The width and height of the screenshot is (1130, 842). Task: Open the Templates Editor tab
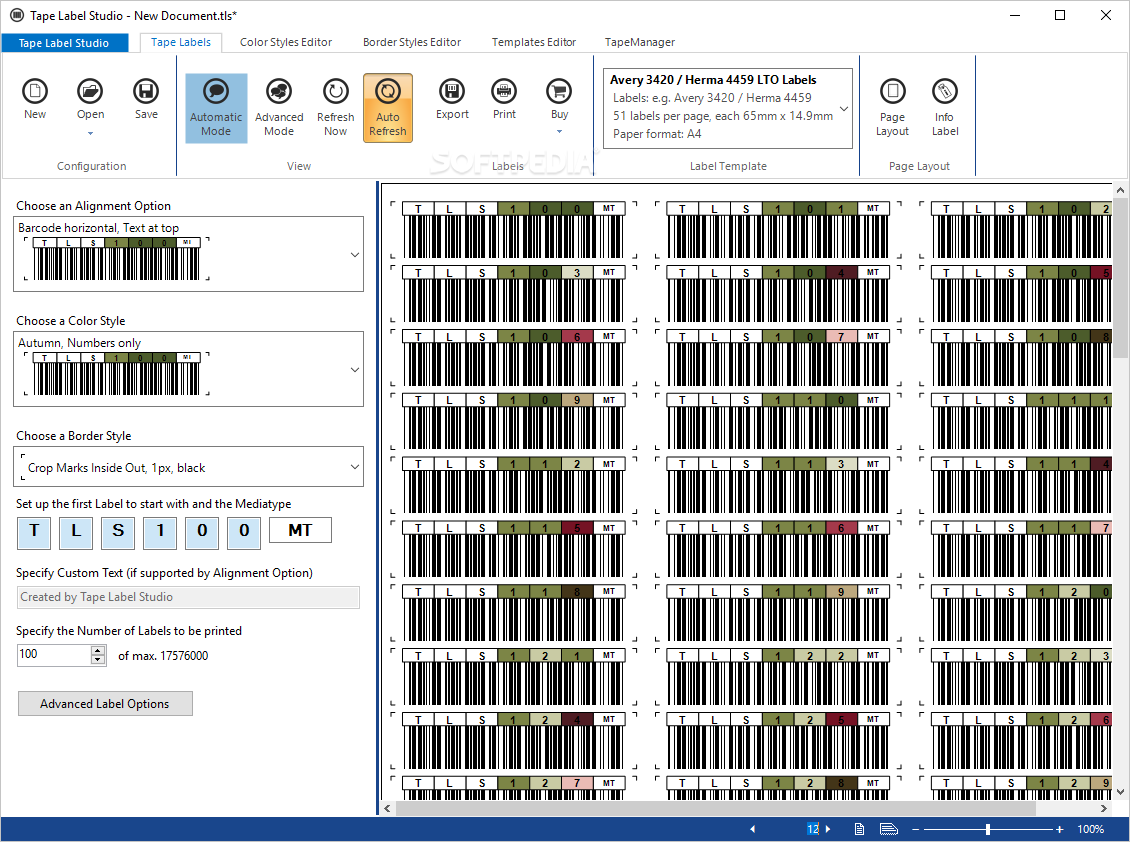pyautogui.click(x=534, y=43)
